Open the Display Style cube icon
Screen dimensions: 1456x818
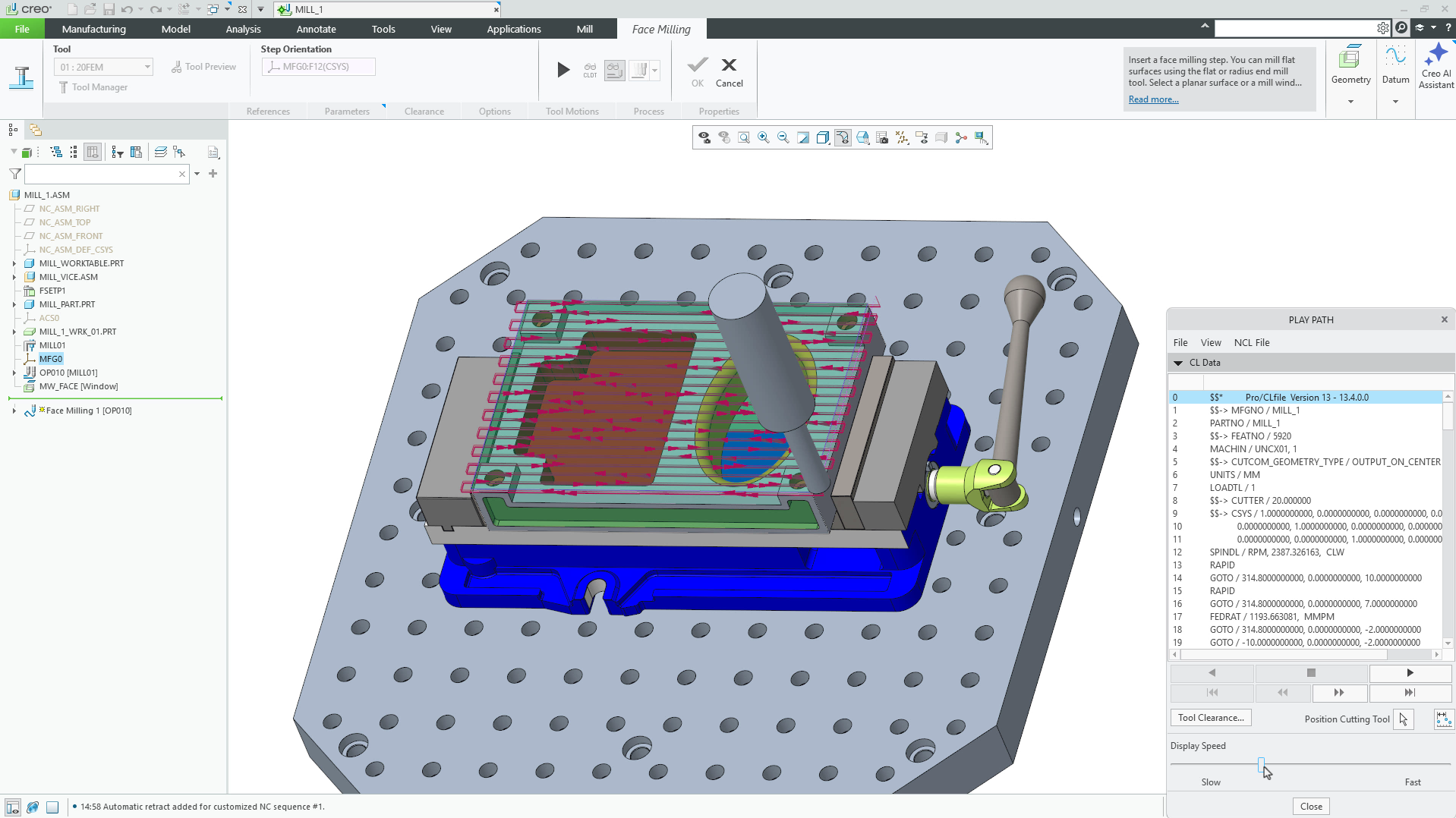(823, 137)
